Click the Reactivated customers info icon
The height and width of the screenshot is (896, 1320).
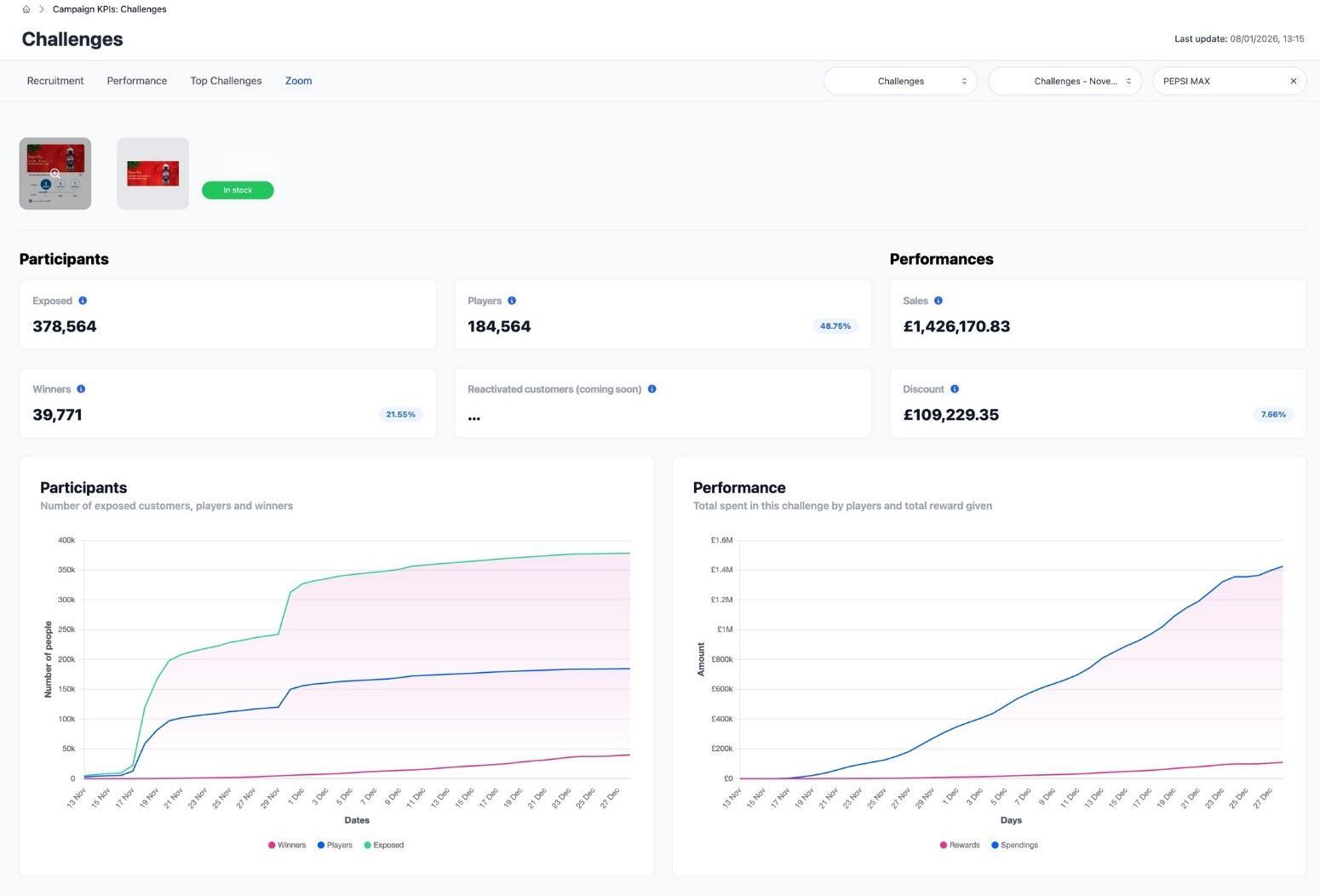click(x=652, y=389)
